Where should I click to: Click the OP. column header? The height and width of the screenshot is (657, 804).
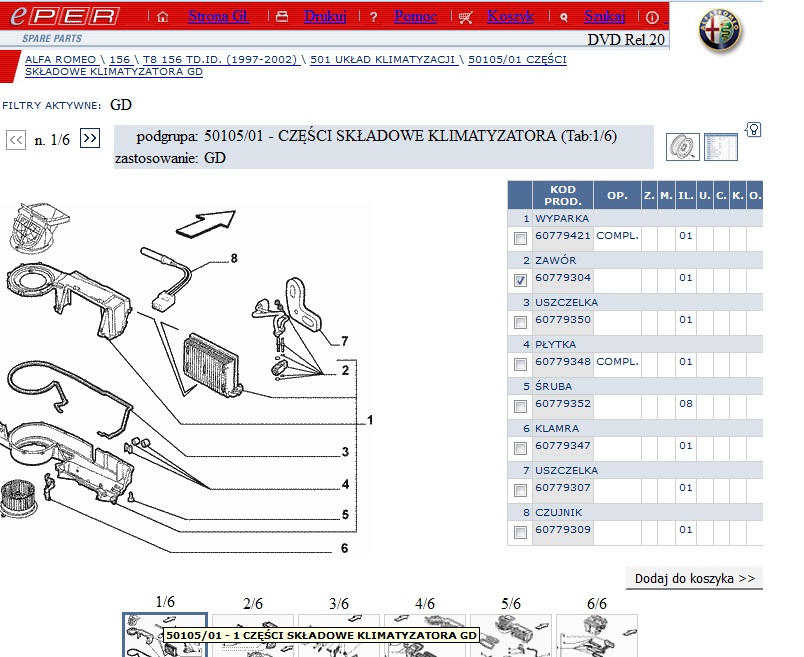point(617,195)
